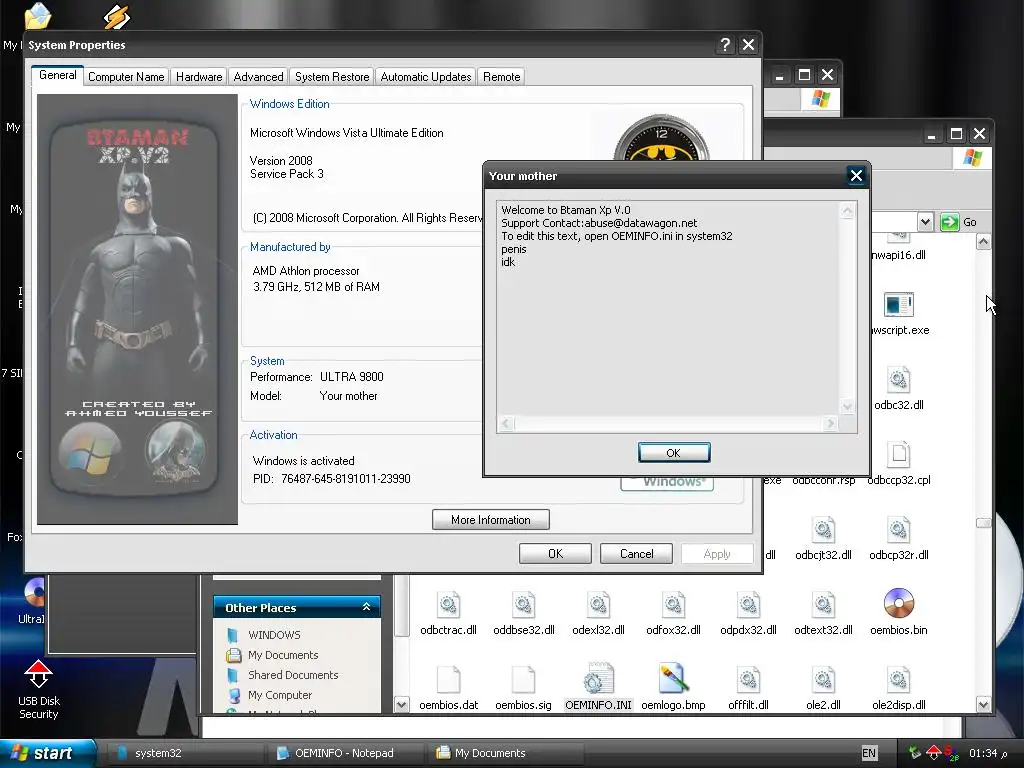This screenshot has height=768, width=1024.
Task: Click the file list scroll down arrow
Action: tap(983, 704)
